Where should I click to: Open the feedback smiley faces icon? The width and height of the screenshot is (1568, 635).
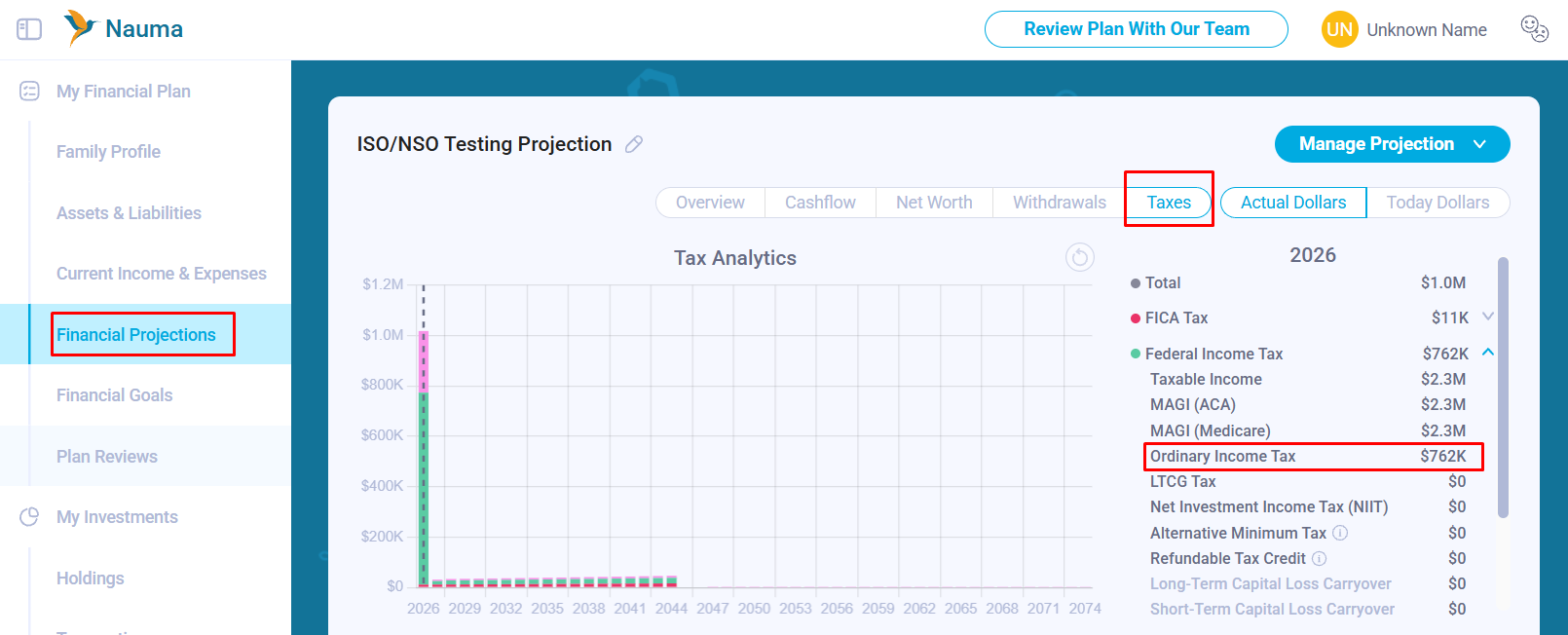click(1535, 29)
